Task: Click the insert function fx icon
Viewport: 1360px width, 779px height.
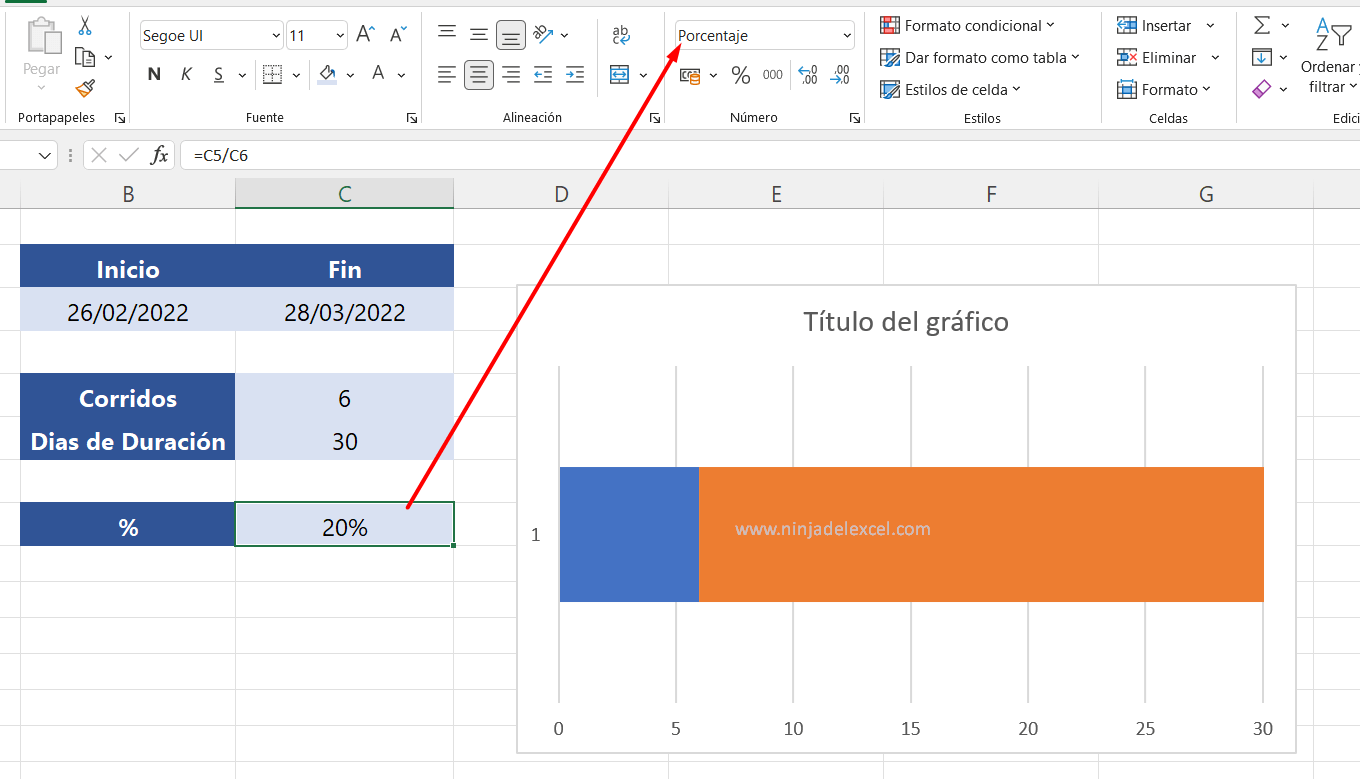Action: [159, 155]
